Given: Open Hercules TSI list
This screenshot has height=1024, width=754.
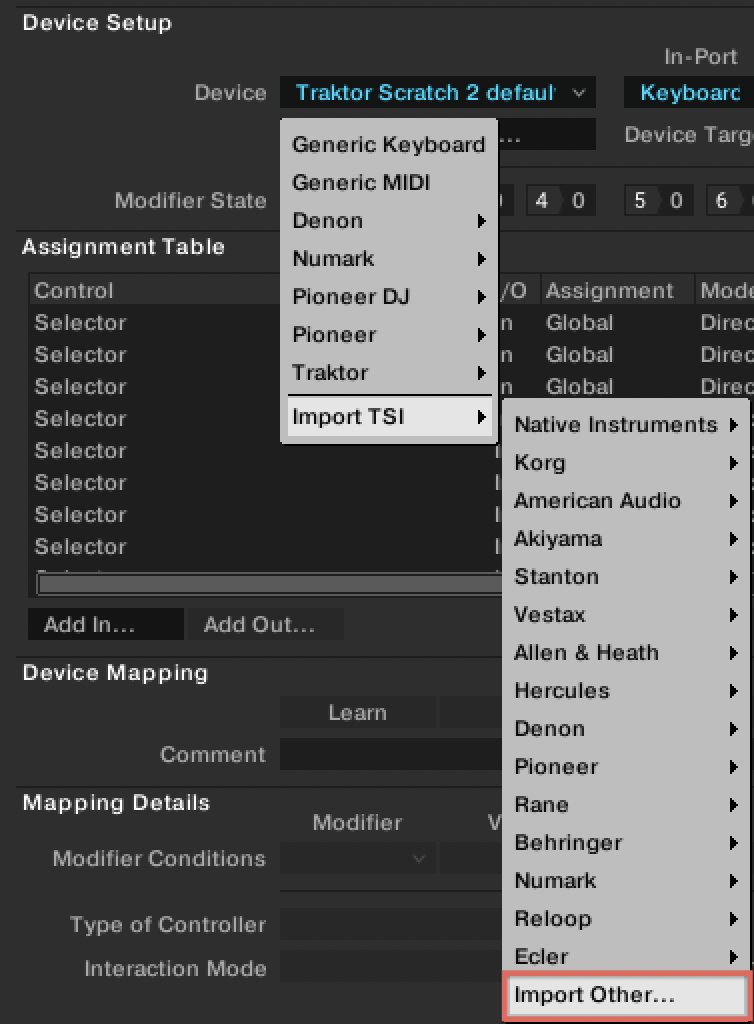Looking at the screenshot, I should click(x=626, y=691).
